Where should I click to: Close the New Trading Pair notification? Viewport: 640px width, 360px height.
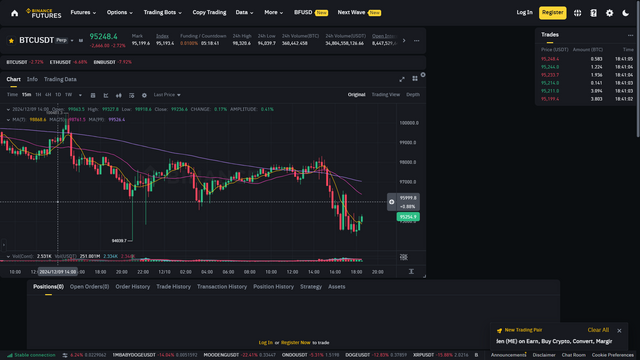(619, 331)
